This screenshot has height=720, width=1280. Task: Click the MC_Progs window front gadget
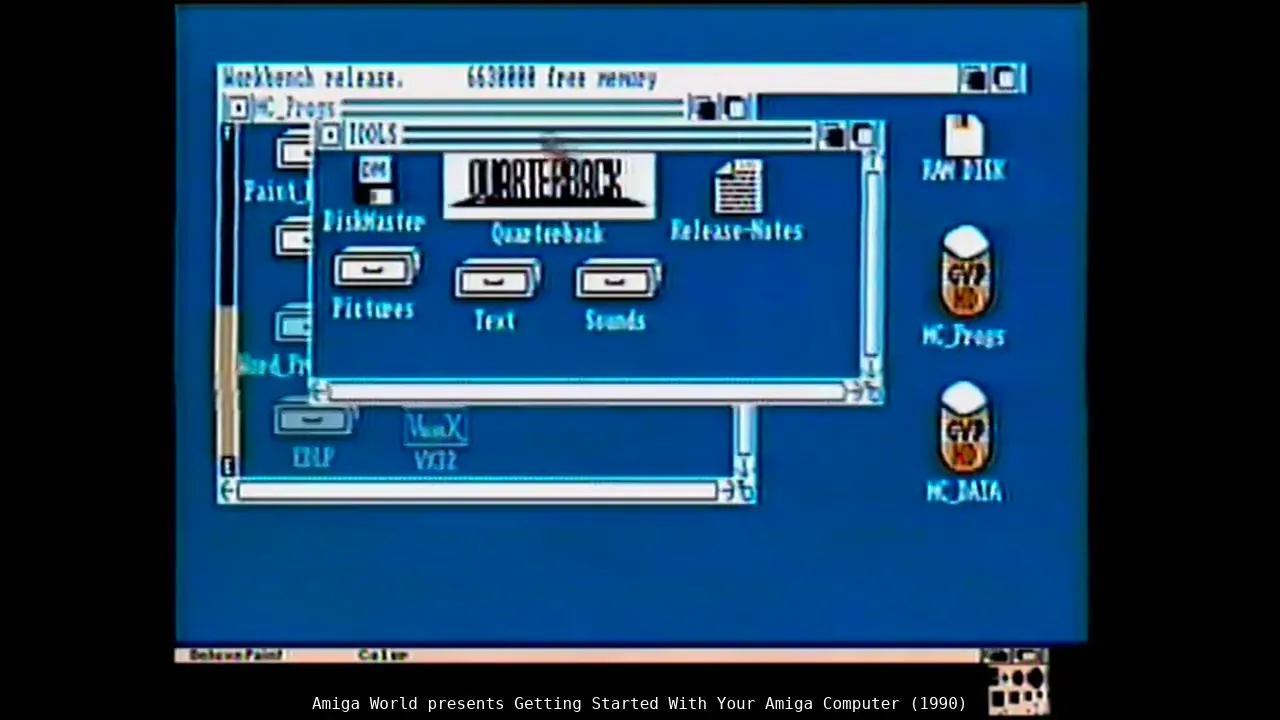coord(736,108)
